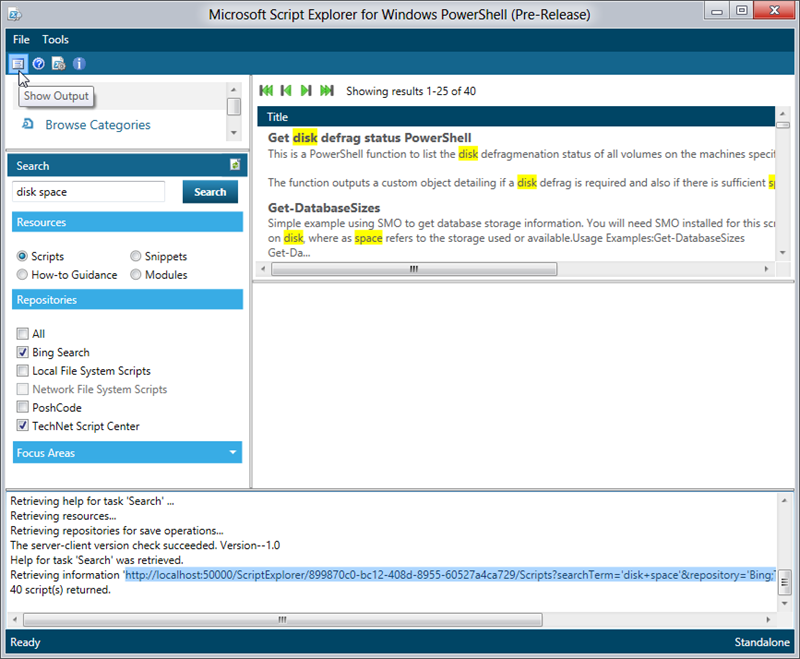Viewport: 800px width, 659px height.
Task: Click the Show Output toolbar icon
Action: [x=18, y=64]
